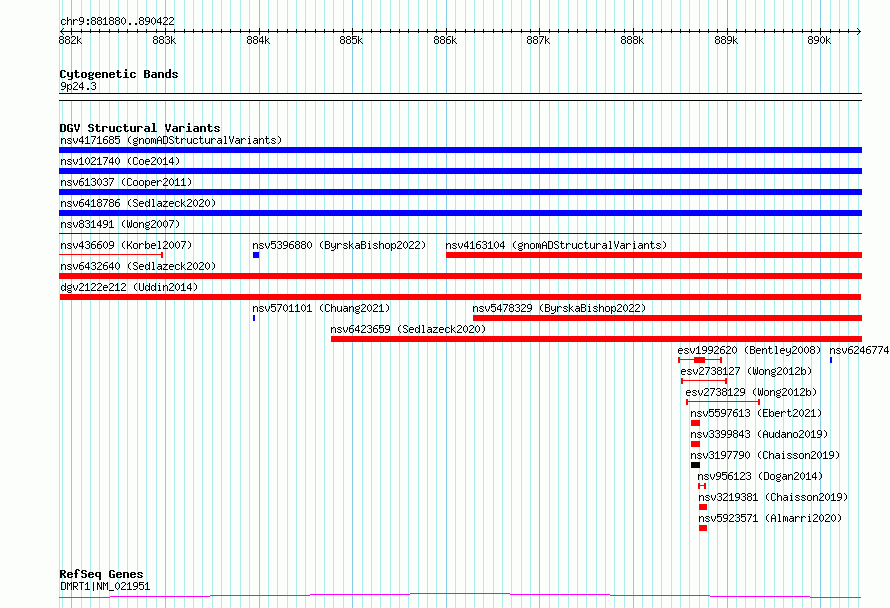Click the 9p24.3 cytogenetic band label
890x608 pixels.
pyautogui.click(x=78, y=86)
